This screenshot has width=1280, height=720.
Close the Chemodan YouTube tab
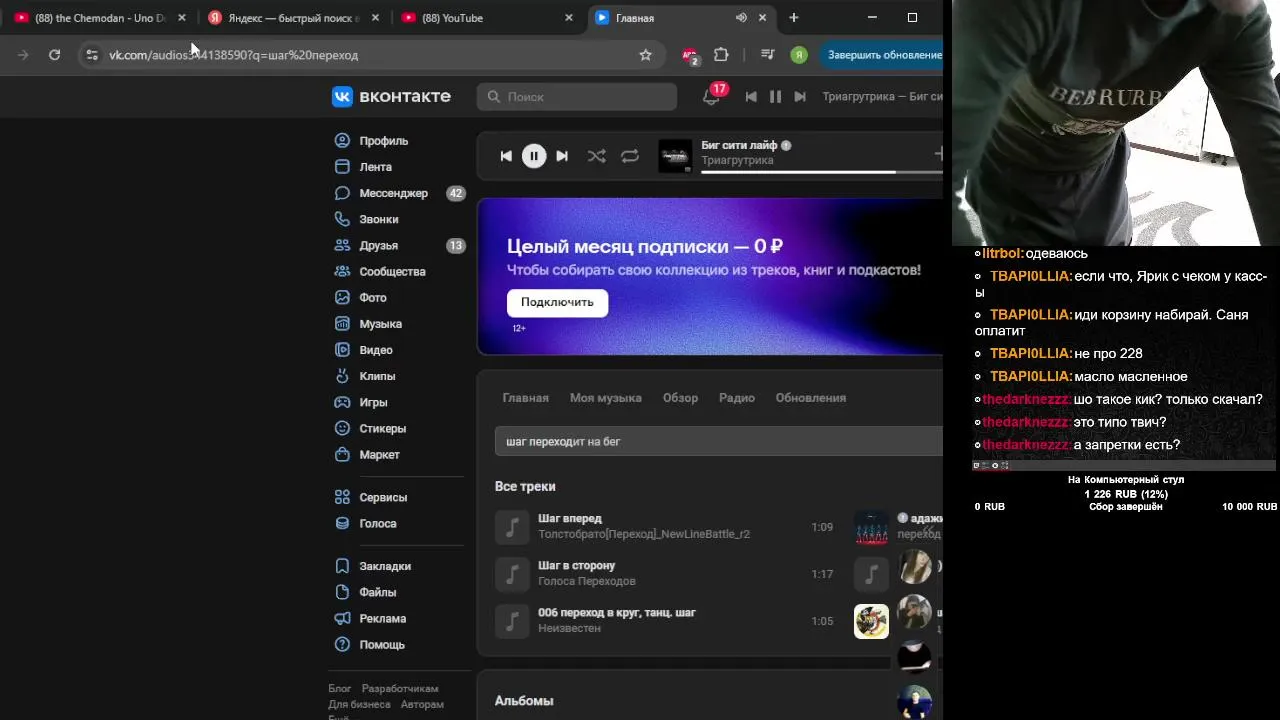[181, 18]
